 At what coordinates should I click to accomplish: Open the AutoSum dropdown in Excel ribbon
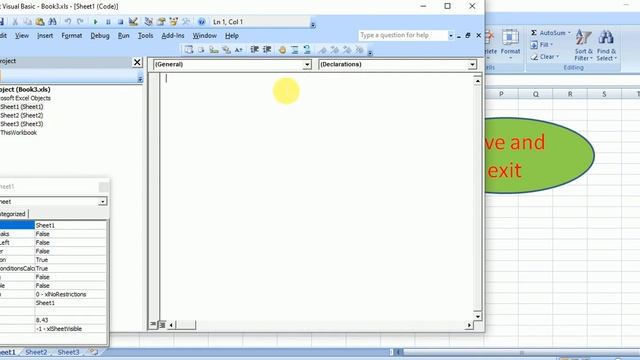[570, 33]
